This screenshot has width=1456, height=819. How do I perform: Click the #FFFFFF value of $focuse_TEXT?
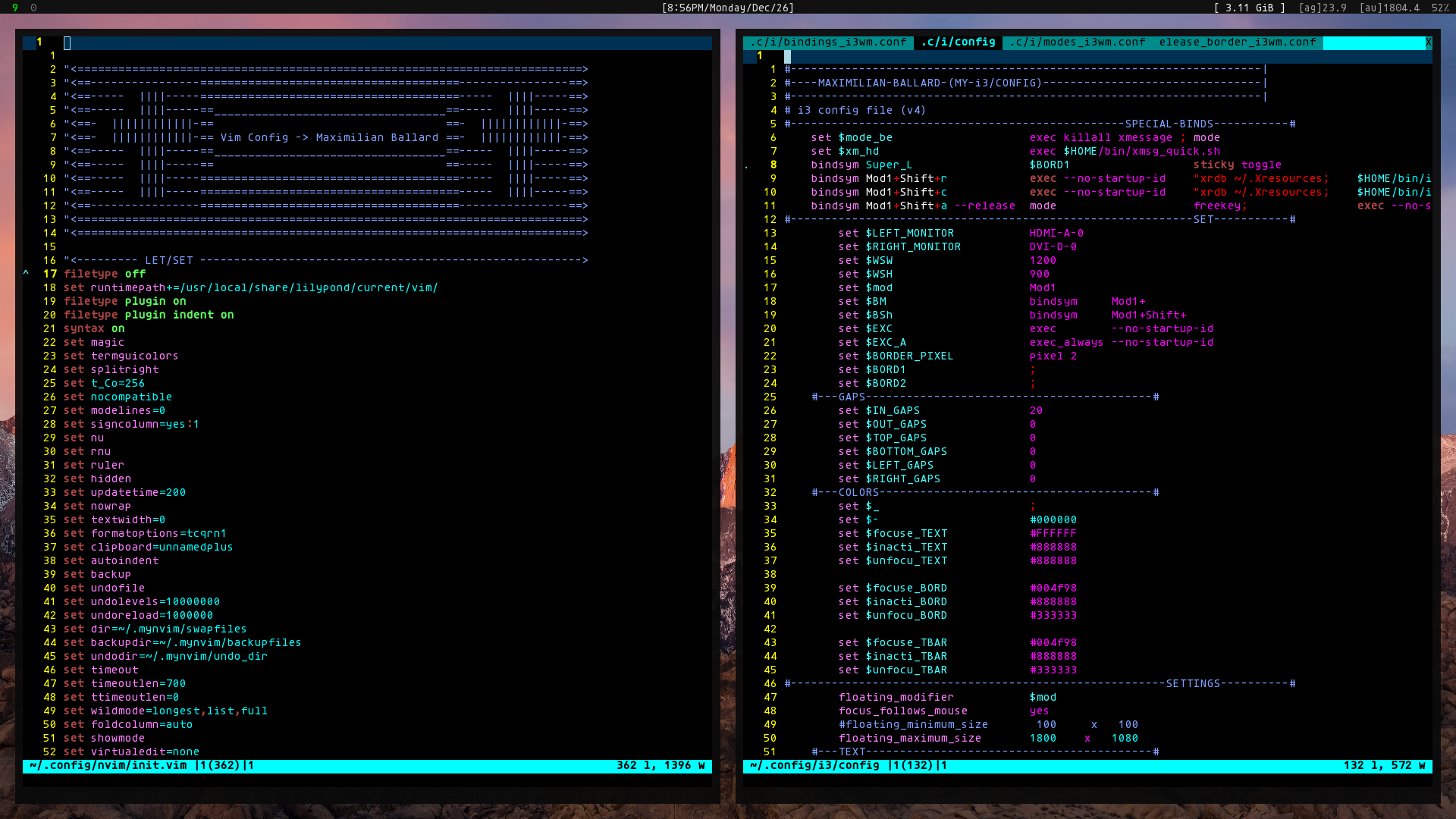click(x=1053, y=534)
